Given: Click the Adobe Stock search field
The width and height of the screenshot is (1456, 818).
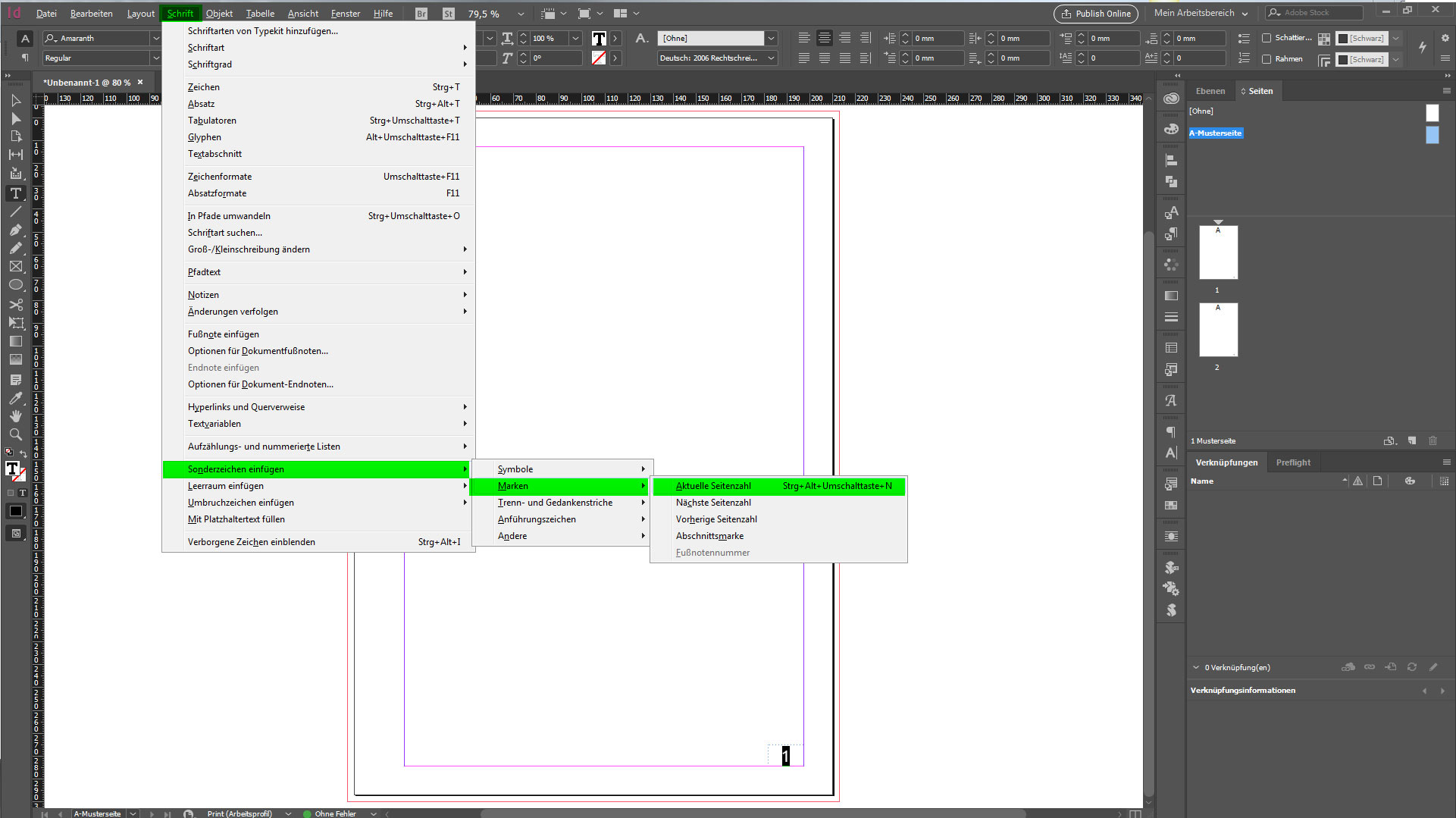Looking at the screenshot, I should pos(1314,13).
